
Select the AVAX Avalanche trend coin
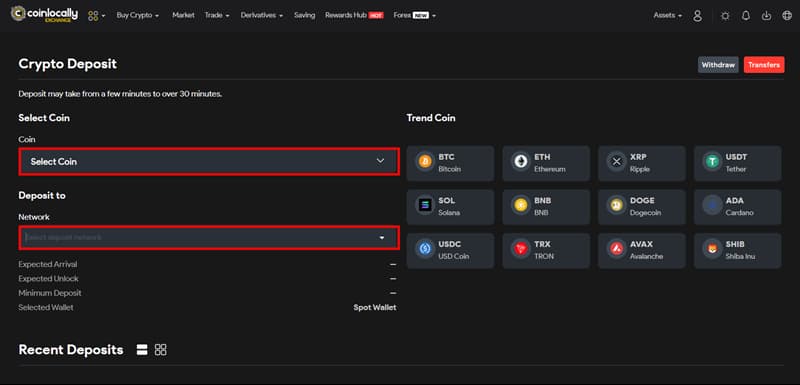click(642, 251)
